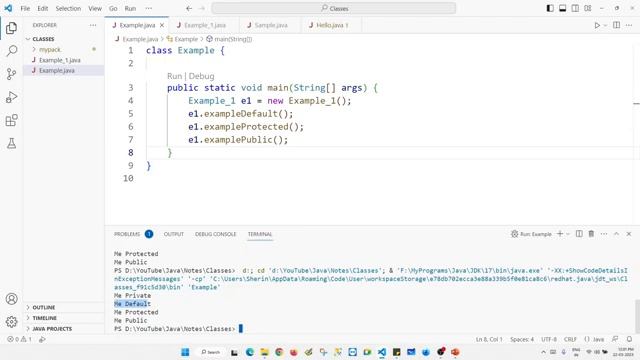Switch to the OUTPUT panel tab
This screenshot has height=360, width=640.
point(174,234)
